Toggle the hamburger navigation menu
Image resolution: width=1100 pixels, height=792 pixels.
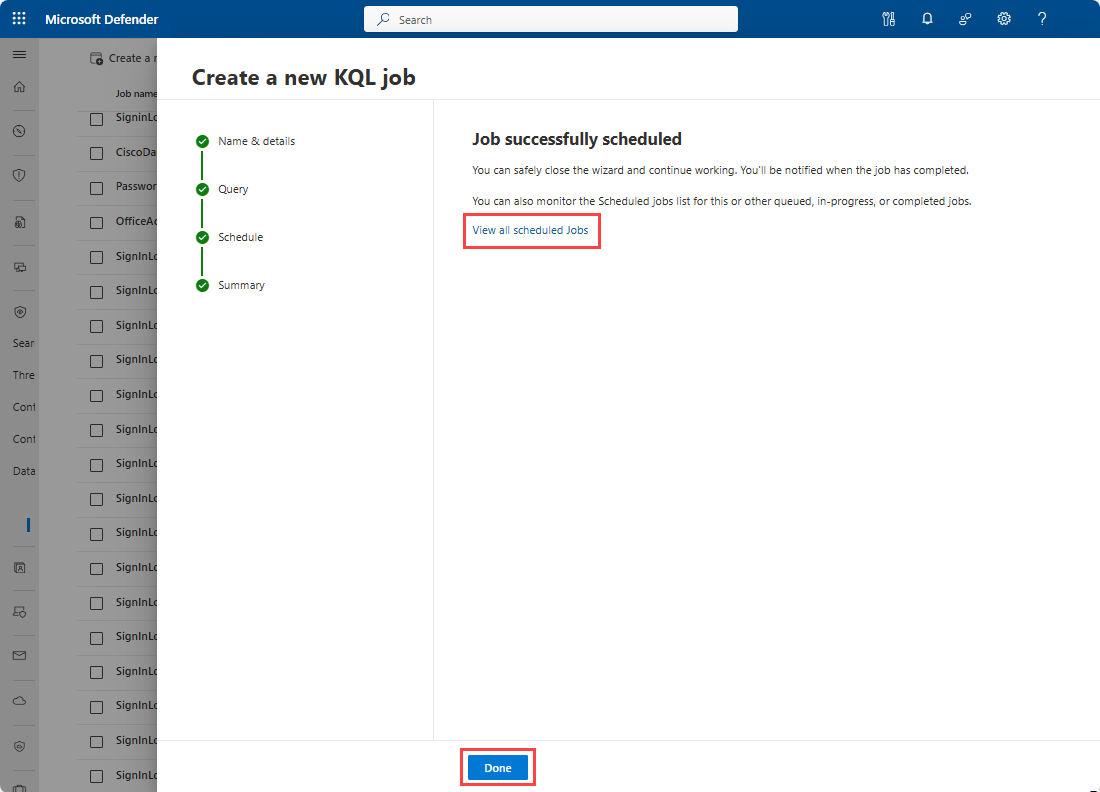pos(20,55)
